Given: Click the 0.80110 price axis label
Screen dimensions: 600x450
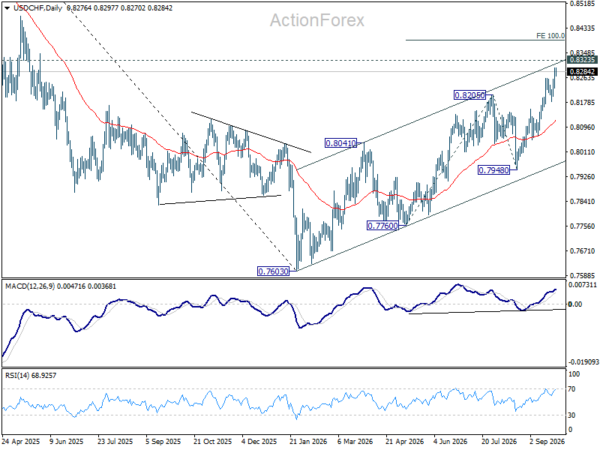Looking at the screenshot, I should click(x=582, y=152).
